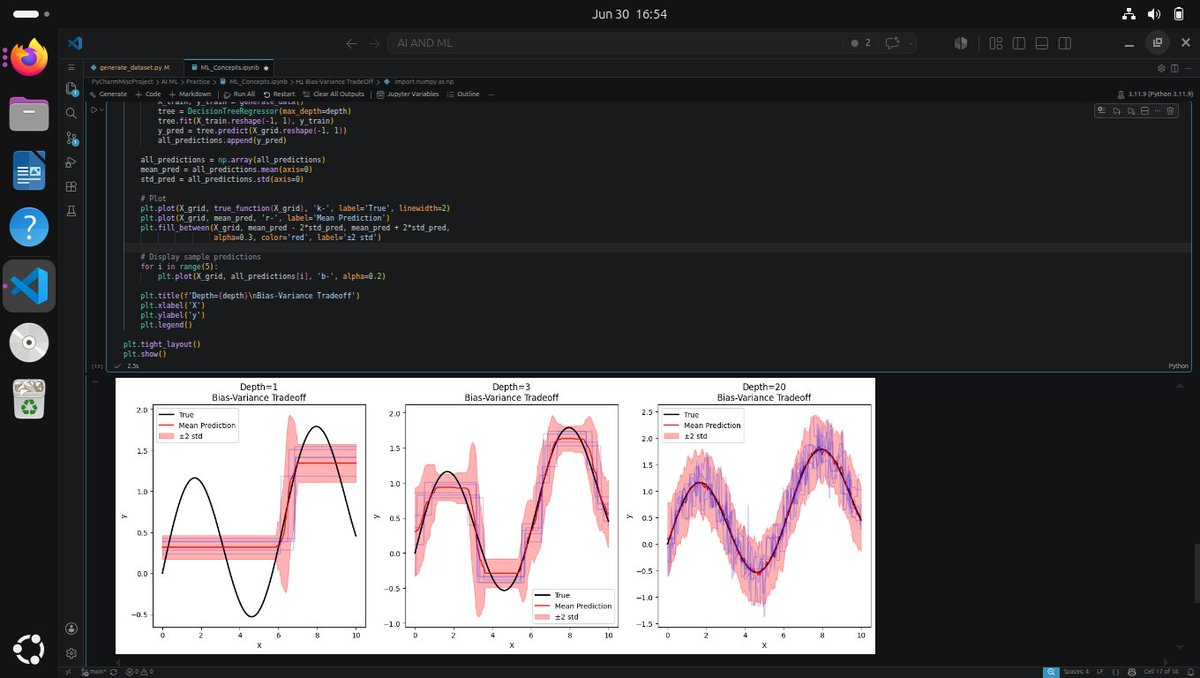Image resolution: width=1200 pixels, height=678 pixels.
Task: Click the split cell icon in cell toolbar
Action: tap(1145, 110)
